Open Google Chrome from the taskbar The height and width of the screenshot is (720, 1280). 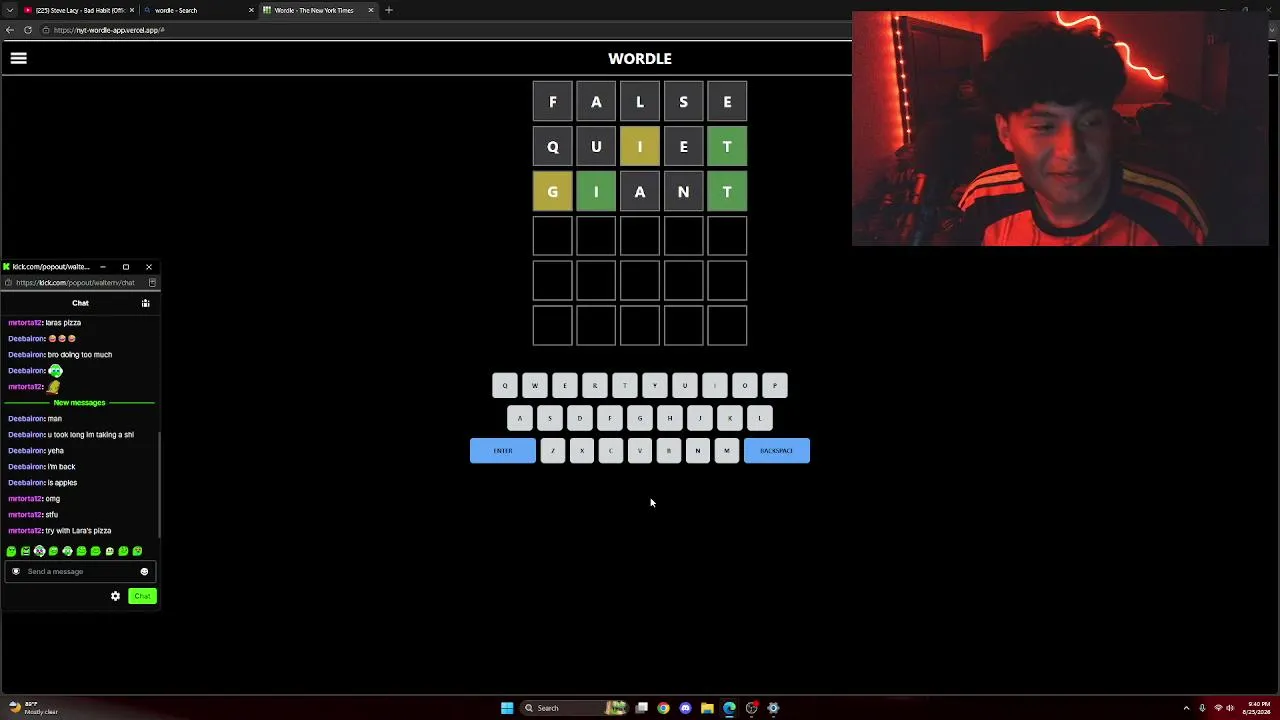point(663,708)
